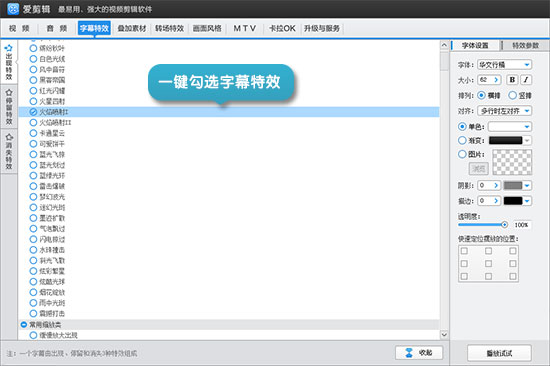Choose 横排 horizontal text layout

(x=482, y=95)
